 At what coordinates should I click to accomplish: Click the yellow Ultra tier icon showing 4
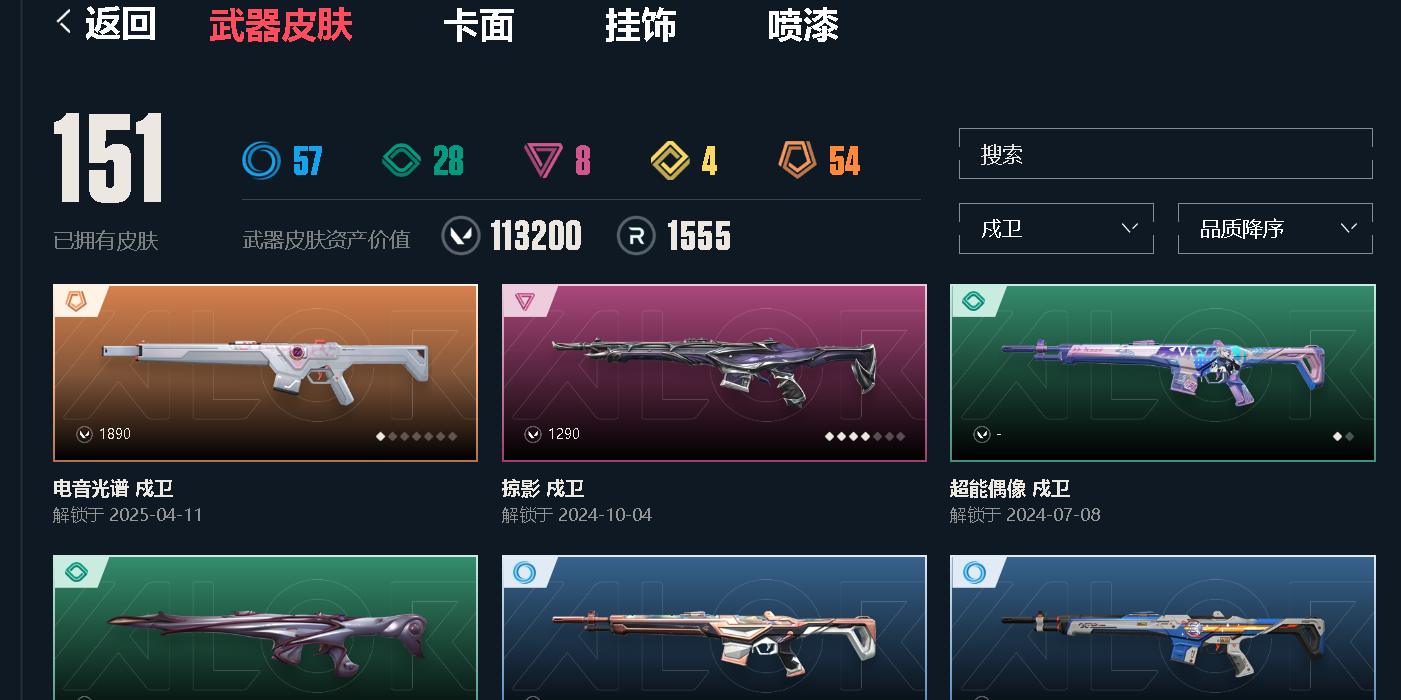point(670,160)
